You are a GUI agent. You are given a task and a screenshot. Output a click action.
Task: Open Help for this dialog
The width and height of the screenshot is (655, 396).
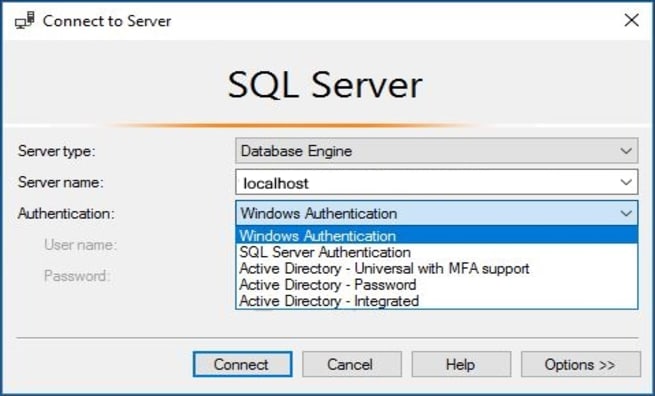pos(461,364)
